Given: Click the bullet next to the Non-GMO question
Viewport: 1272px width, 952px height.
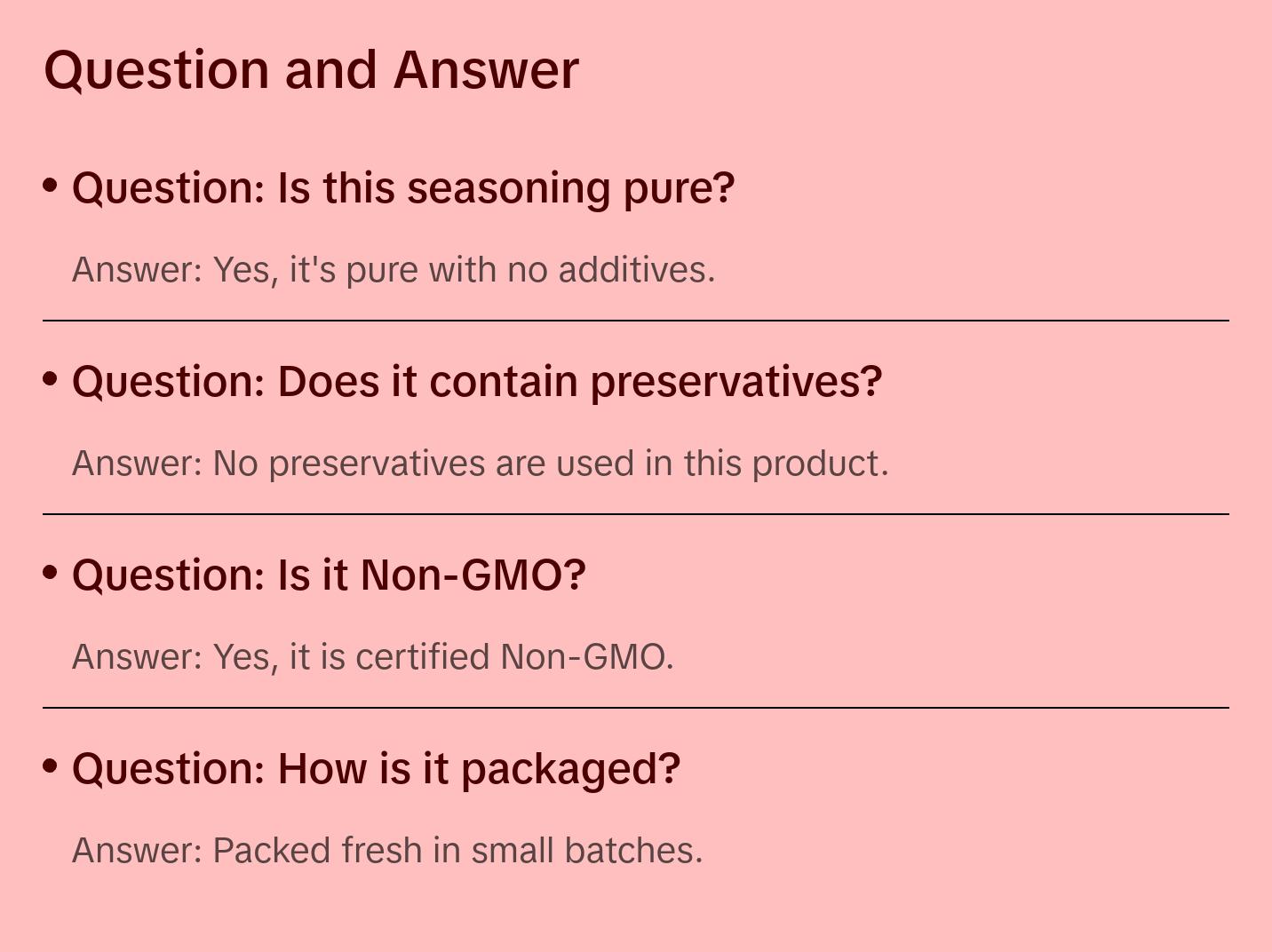Looking at the screenshot, I should [x=51, y=573].
